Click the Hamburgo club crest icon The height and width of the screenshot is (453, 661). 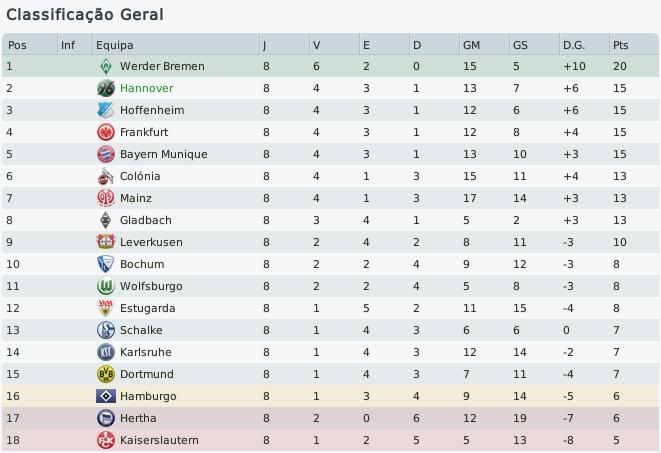tap(105, 396)
